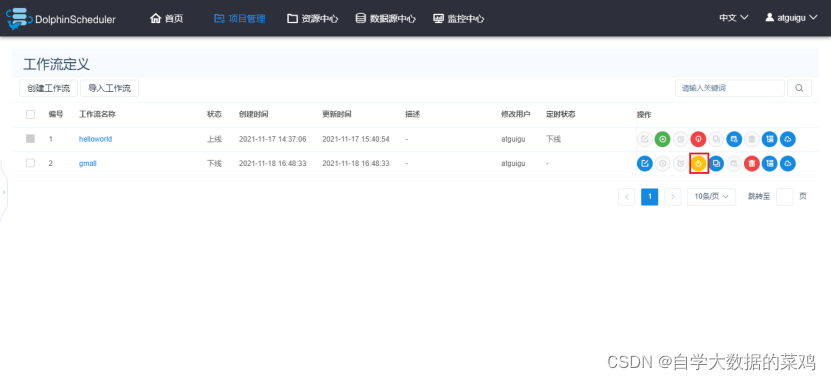Image resolution: width=831 pixels, height=380 pixels.
Task: Open the 中文 language dropdown
Action: (x=733, y=17)
